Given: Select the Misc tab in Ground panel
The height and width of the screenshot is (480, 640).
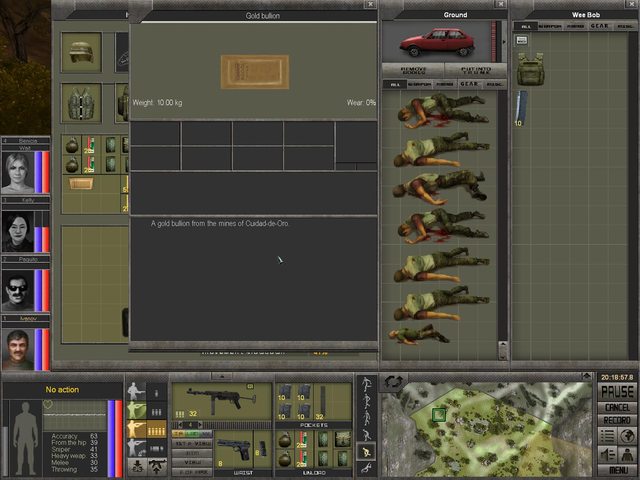Looking at the screenshot, I should [x=495, y=84].
